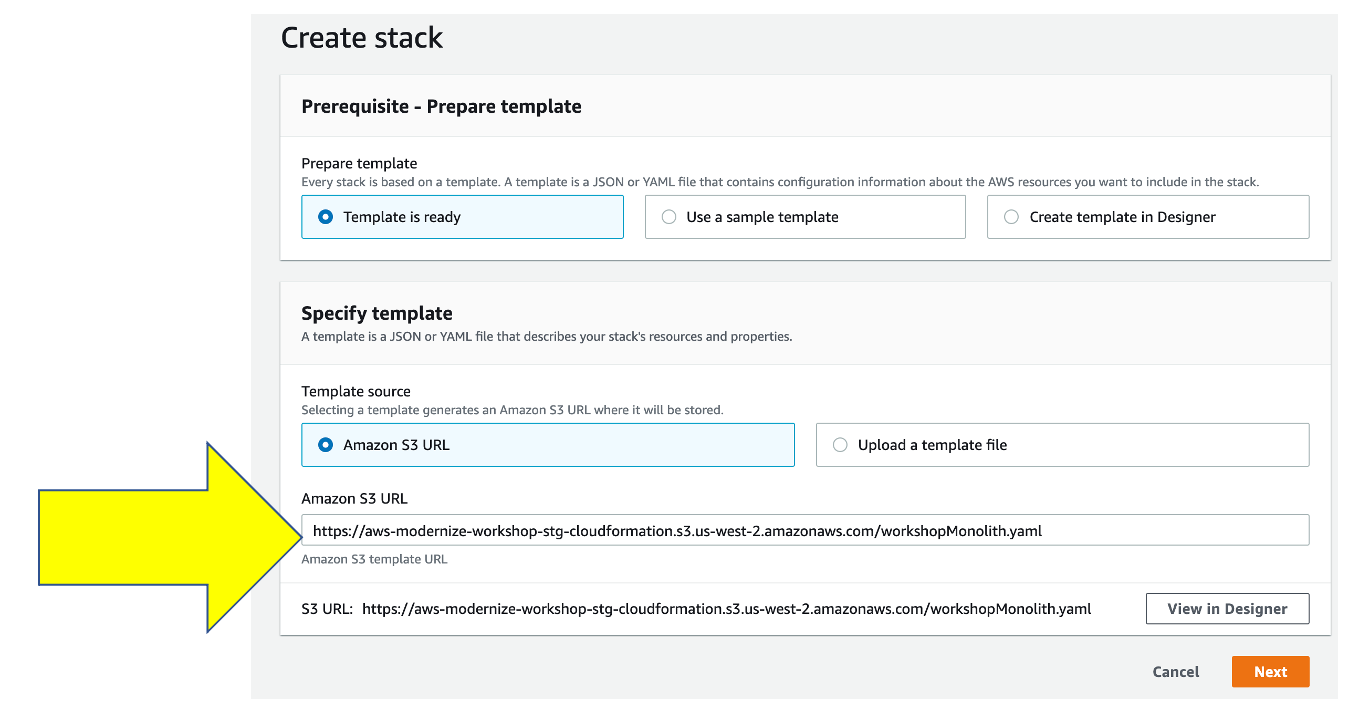Pick "Create template in Designer" option
This screenshot has width=1368, height=724.
(1012, 217)
